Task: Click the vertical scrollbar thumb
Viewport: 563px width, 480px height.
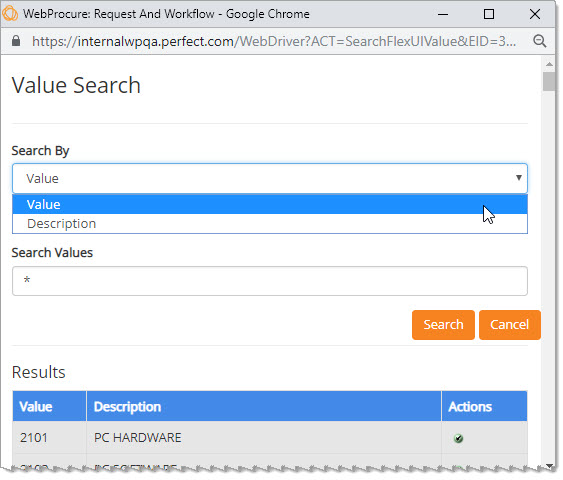Action: [x=549, y=81]
